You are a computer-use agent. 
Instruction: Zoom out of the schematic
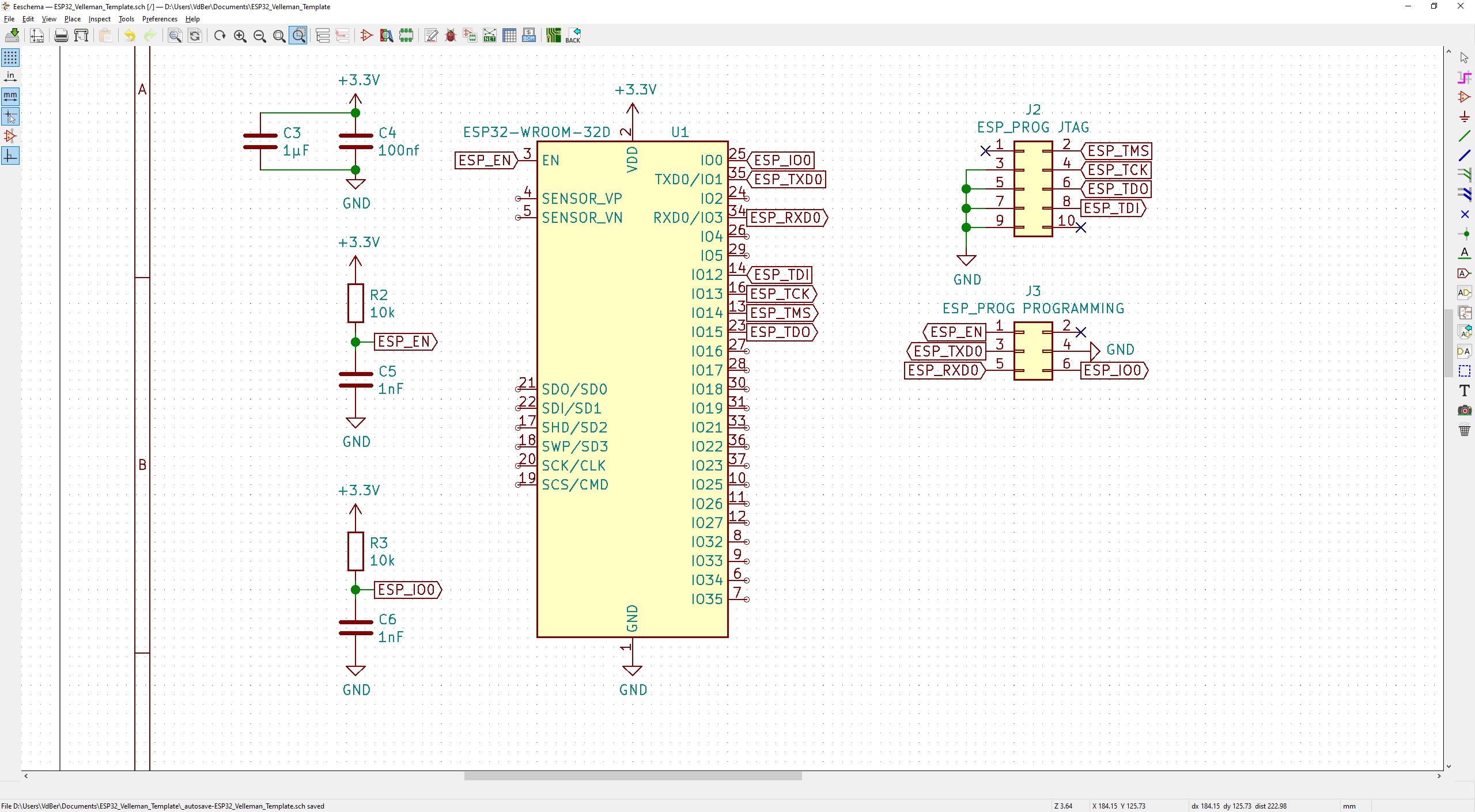[x=260, y=36]
